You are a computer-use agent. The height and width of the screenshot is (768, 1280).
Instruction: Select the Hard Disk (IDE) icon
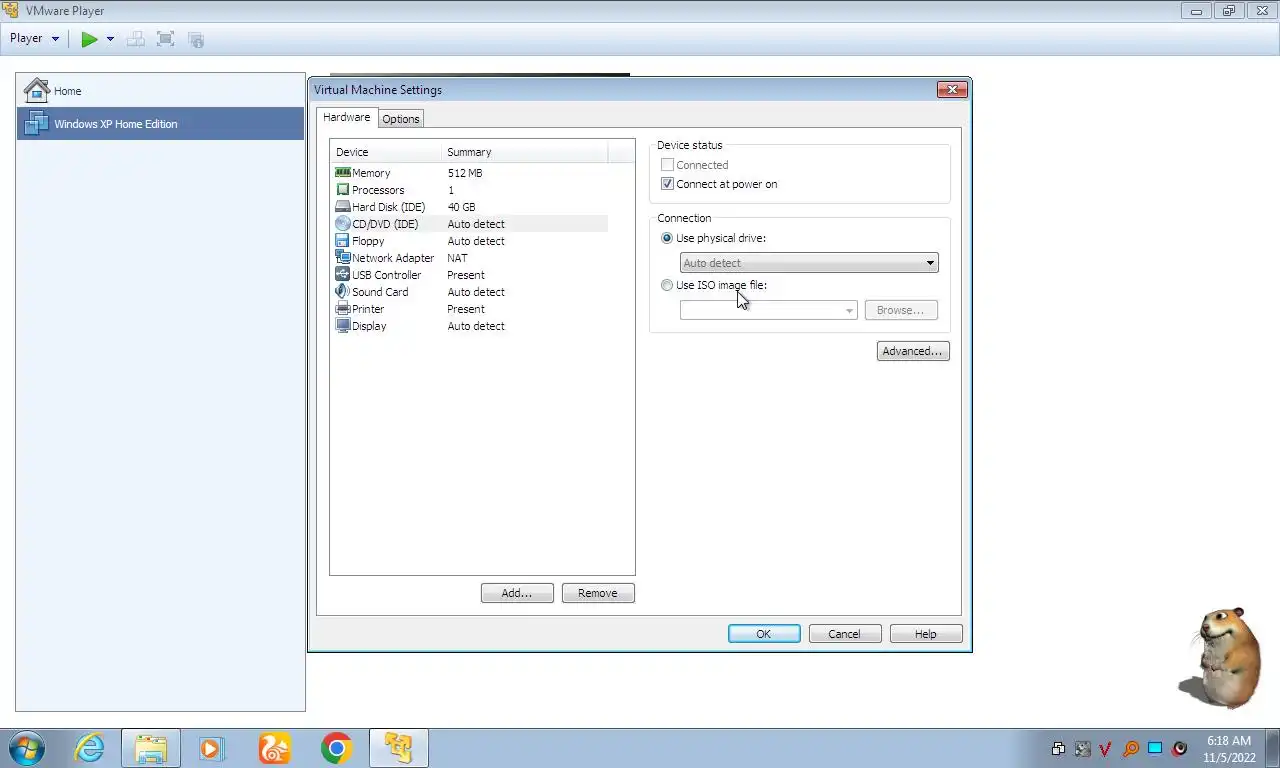pos(343,207)
